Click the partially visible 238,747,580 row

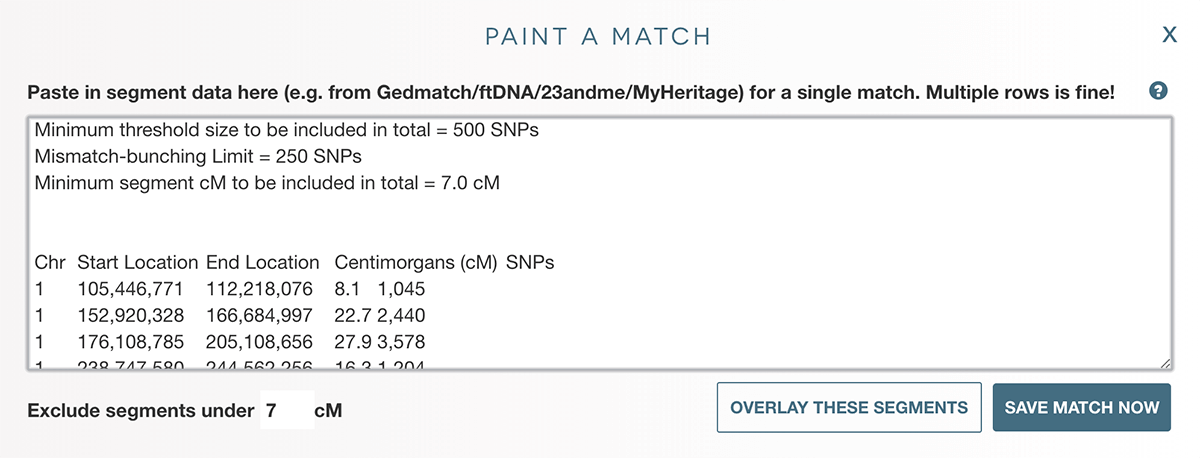point(230,366)
